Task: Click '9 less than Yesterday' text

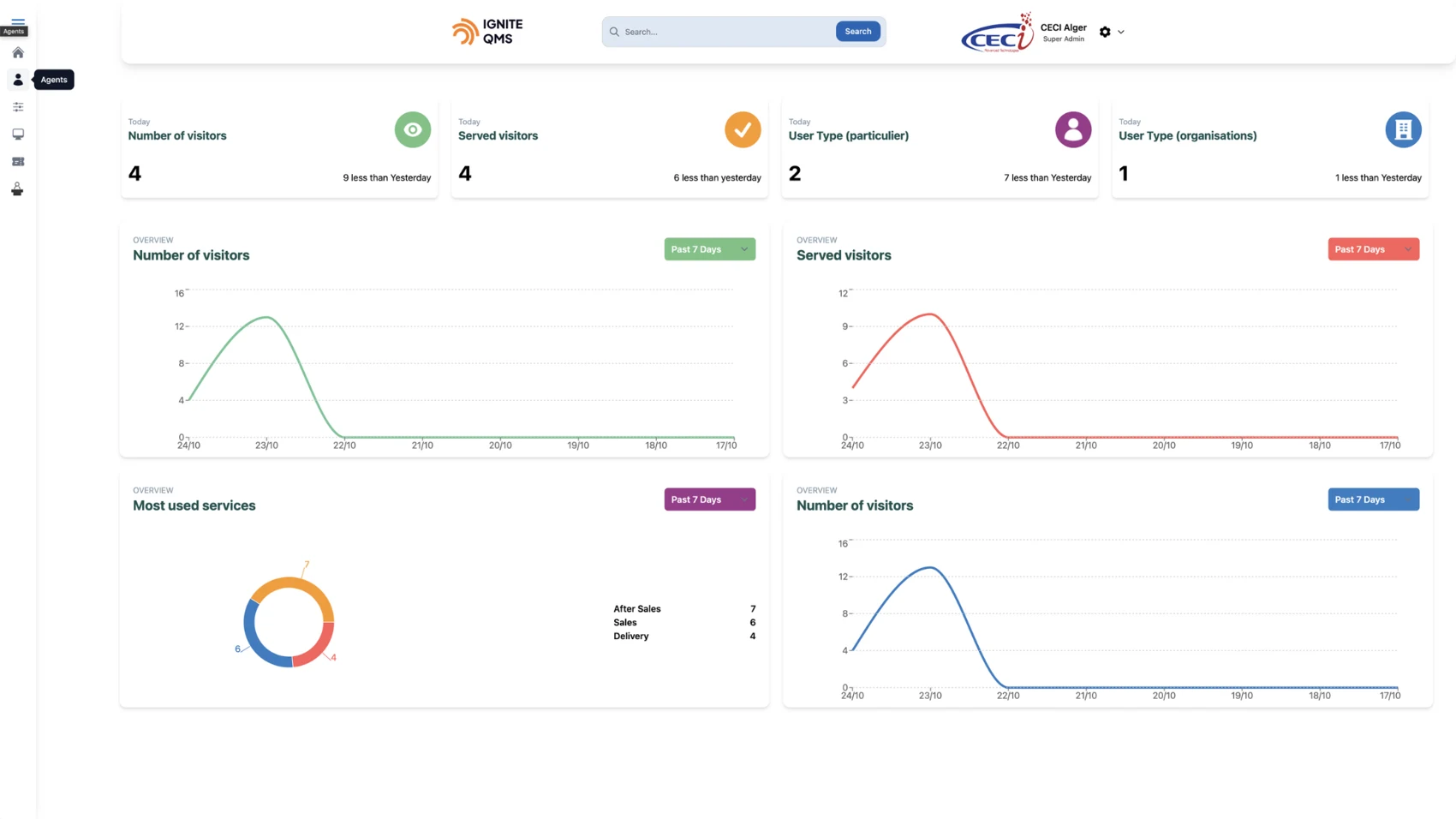Action: tap(387, 178)
